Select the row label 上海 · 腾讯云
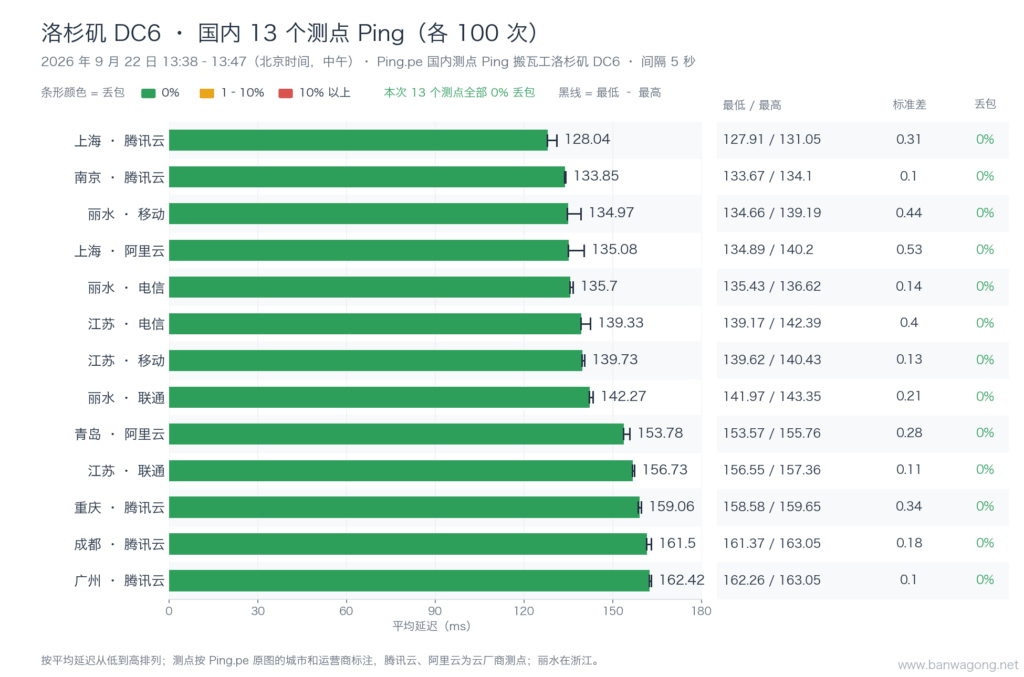 point(119,140)
